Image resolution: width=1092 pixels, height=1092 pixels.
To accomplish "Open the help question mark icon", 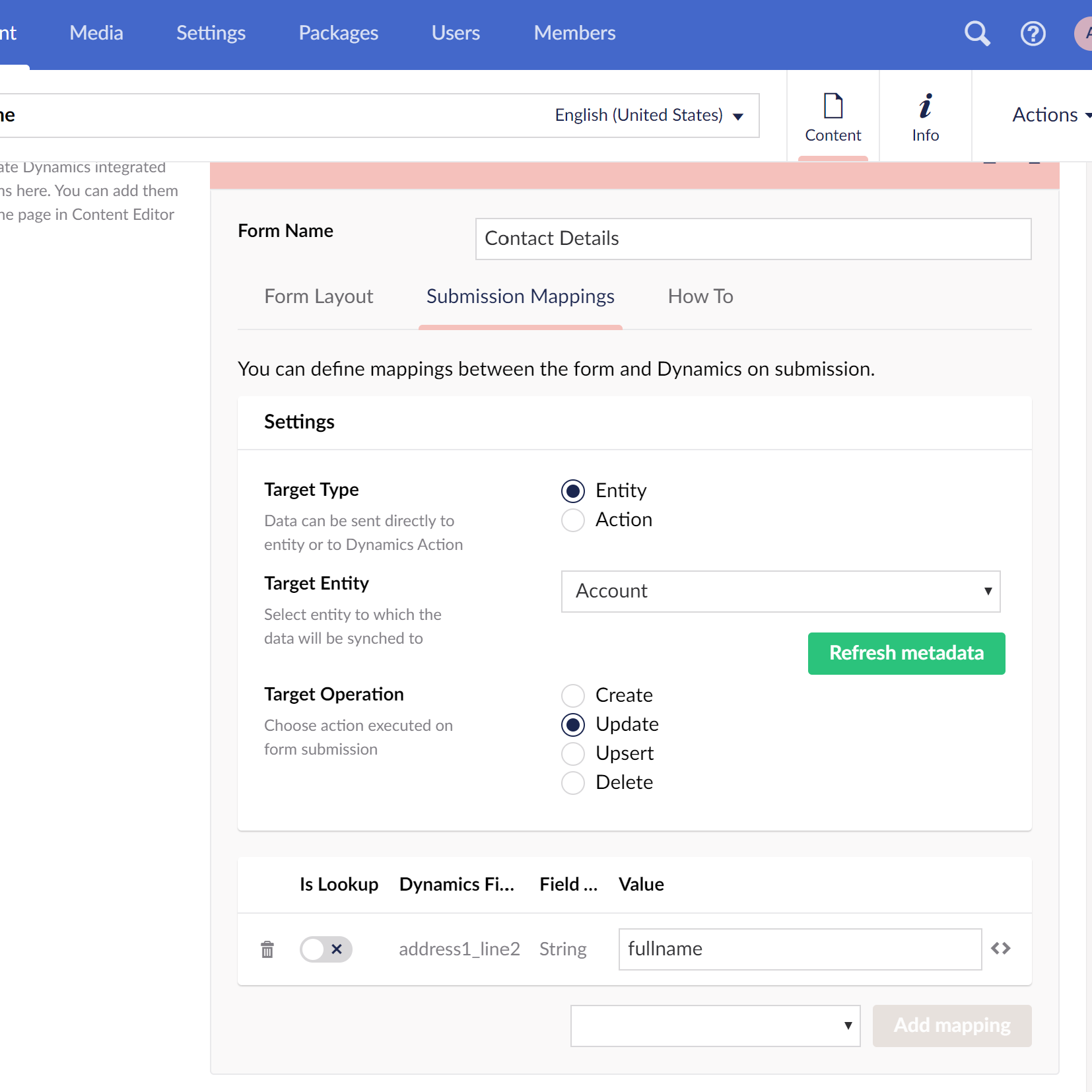I will tap(1033, 33).
